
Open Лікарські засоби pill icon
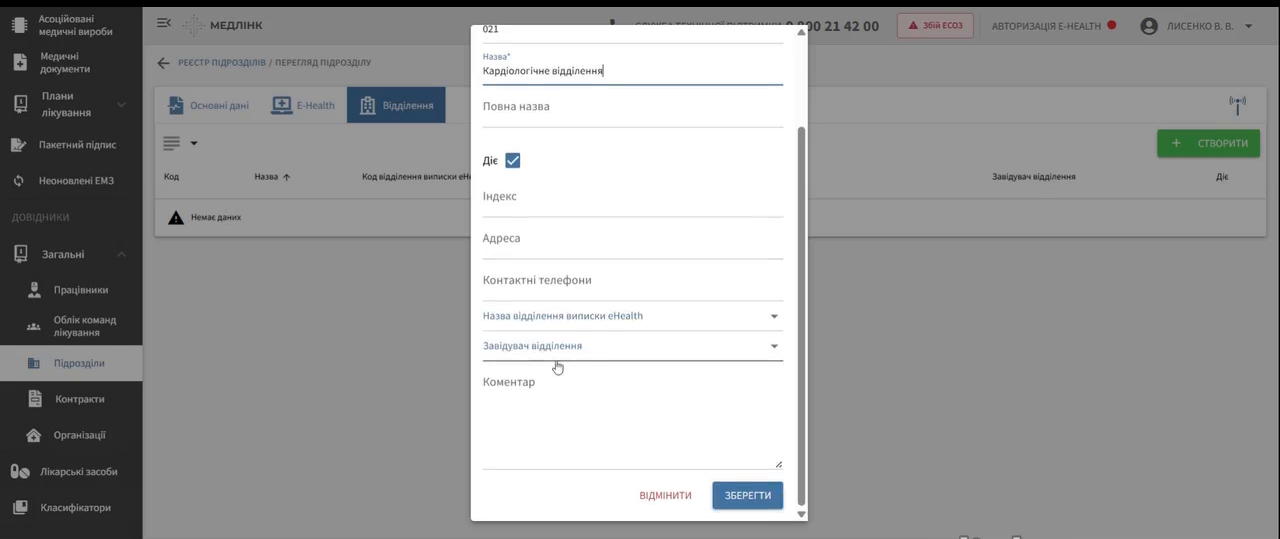(x=20, y=472)
